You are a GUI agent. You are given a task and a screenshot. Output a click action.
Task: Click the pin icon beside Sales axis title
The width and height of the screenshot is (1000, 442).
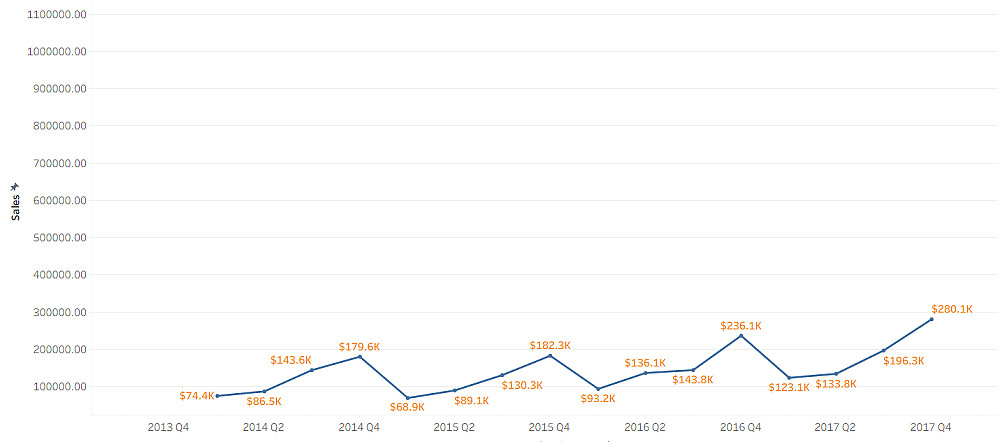(x=14, y=187)
